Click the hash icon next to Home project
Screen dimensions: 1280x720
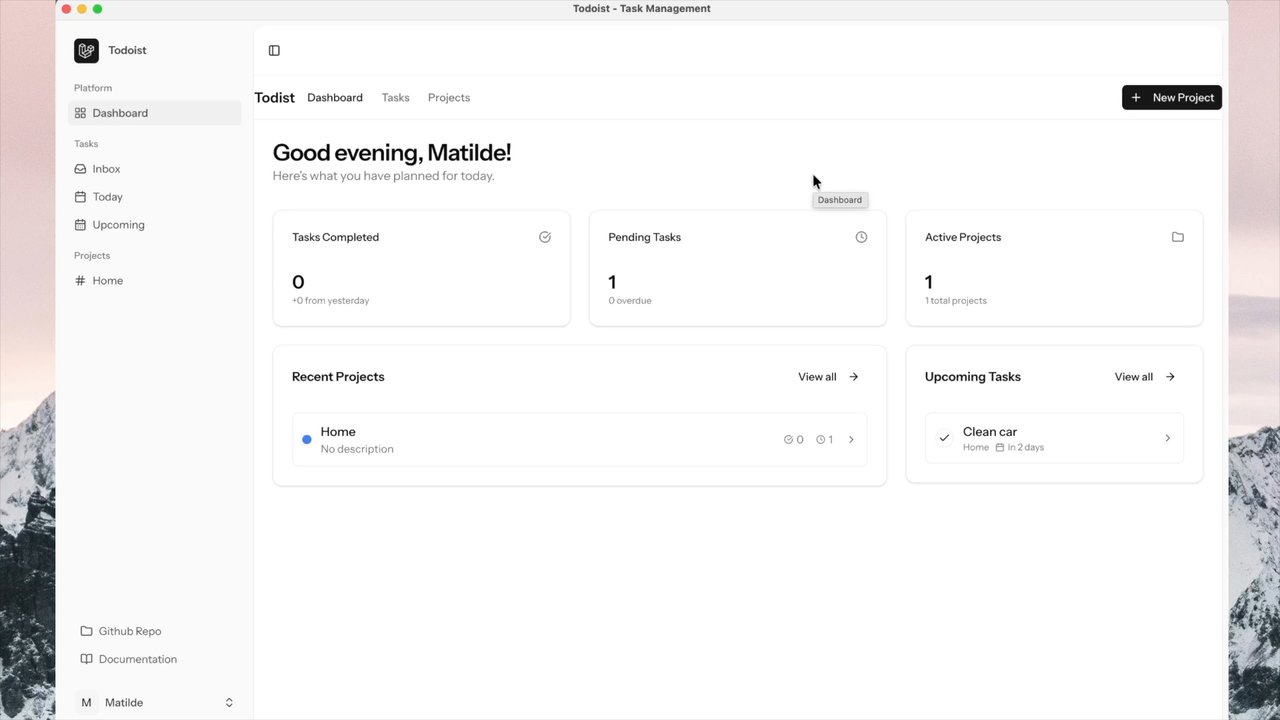click(x=80, y=281)
